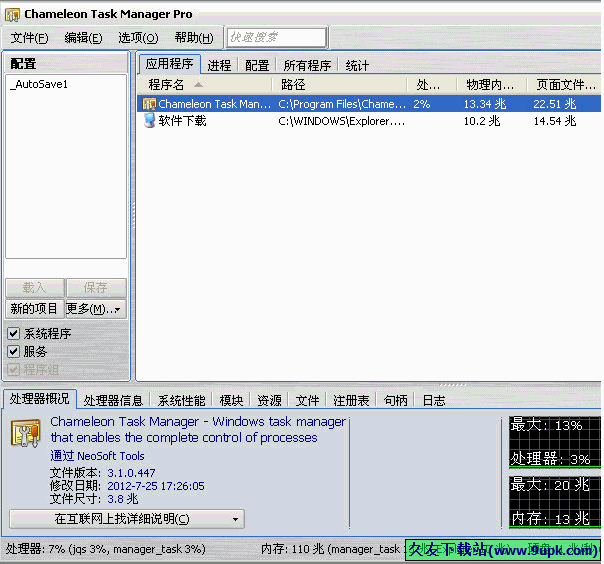Click the 处理器 3% CPU usage graph

555,442
